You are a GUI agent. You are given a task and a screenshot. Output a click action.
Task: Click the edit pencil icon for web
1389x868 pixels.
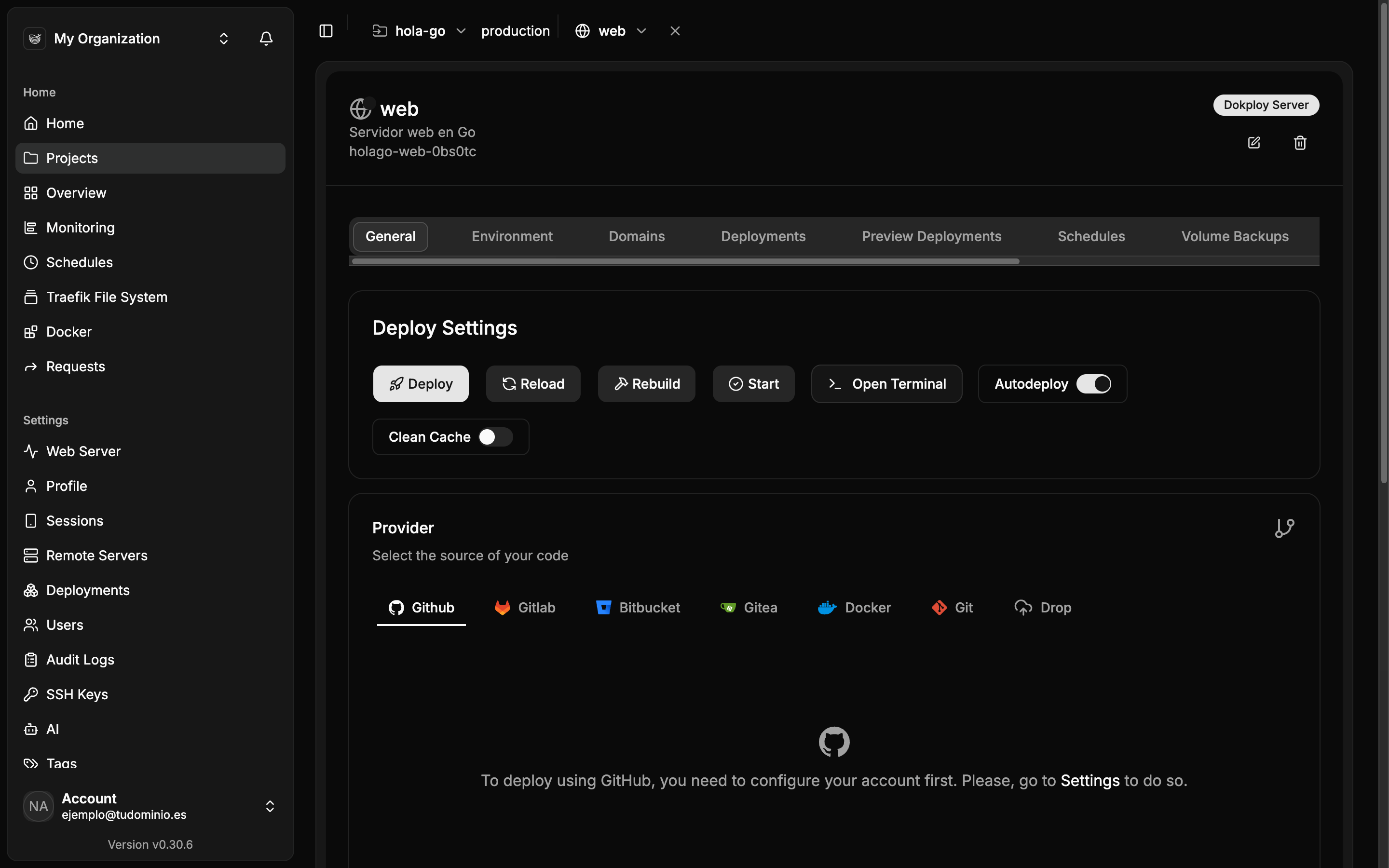tap(1254, 142)
